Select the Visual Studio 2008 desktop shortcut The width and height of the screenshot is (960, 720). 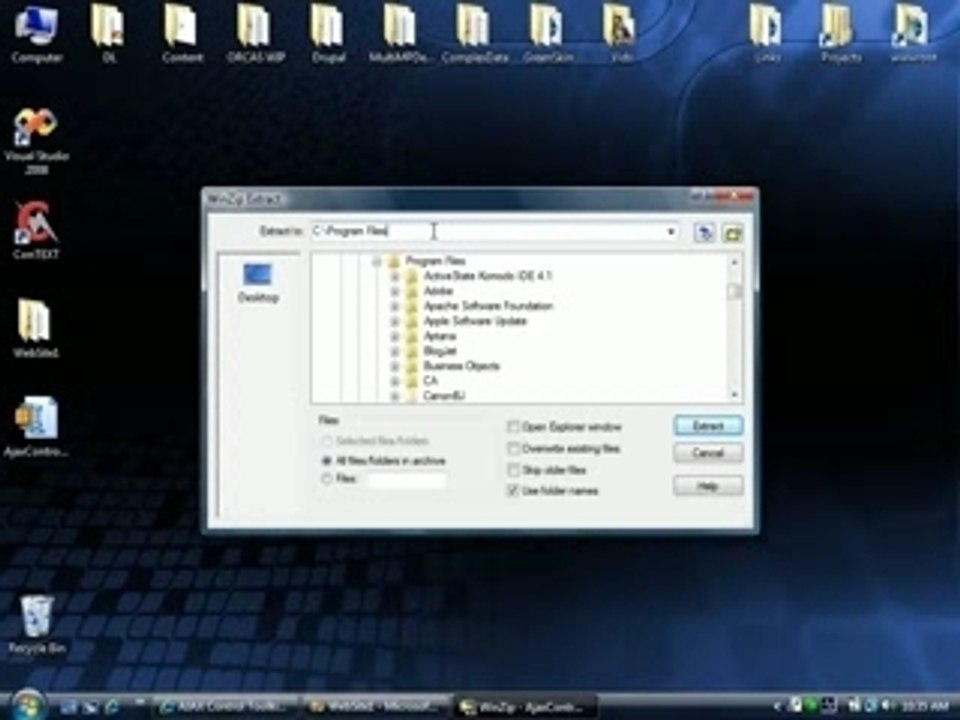36,141
